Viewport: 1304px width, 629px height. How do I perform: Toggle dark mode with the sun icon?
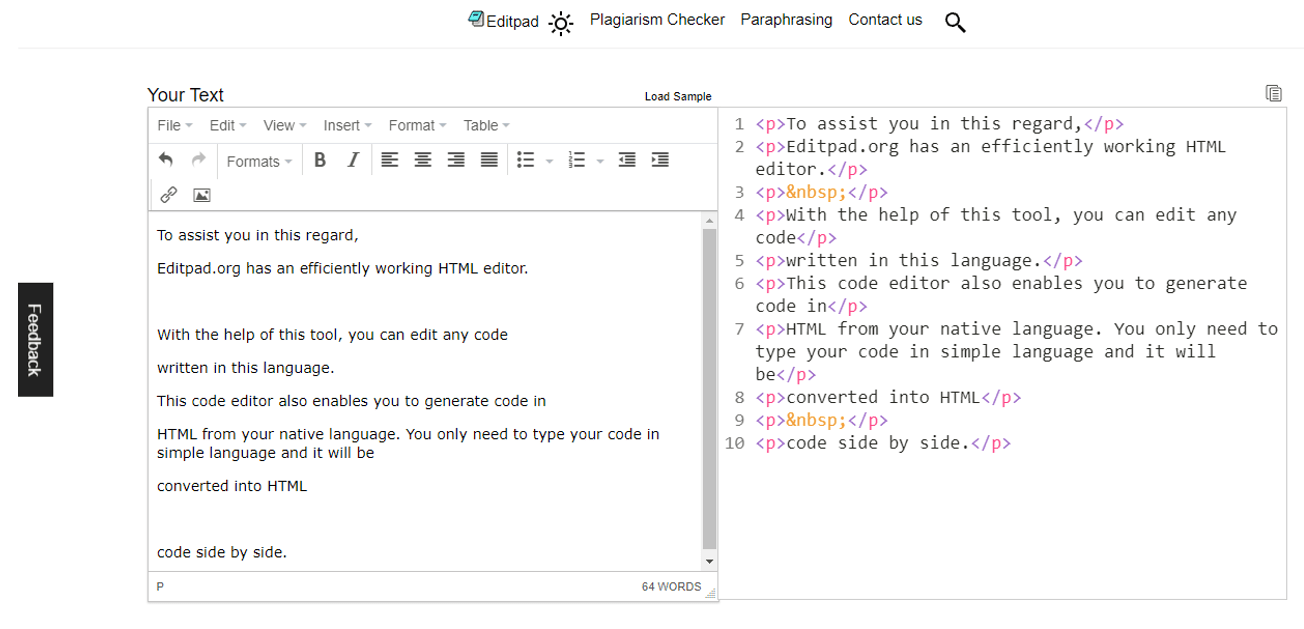[x=561, y=23]
